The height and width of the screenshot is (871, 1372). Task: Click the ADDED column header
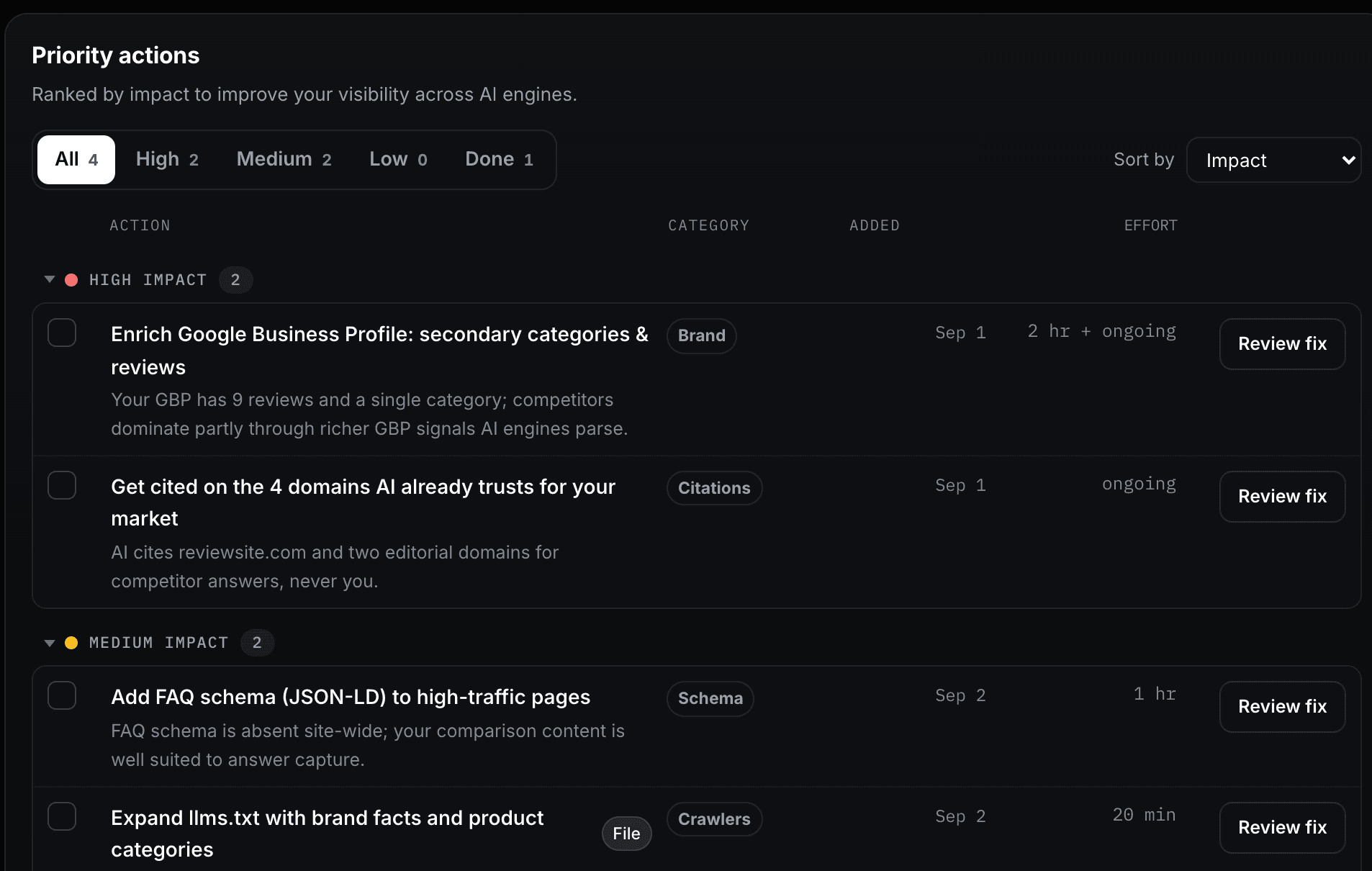click(x=874, y=225)
